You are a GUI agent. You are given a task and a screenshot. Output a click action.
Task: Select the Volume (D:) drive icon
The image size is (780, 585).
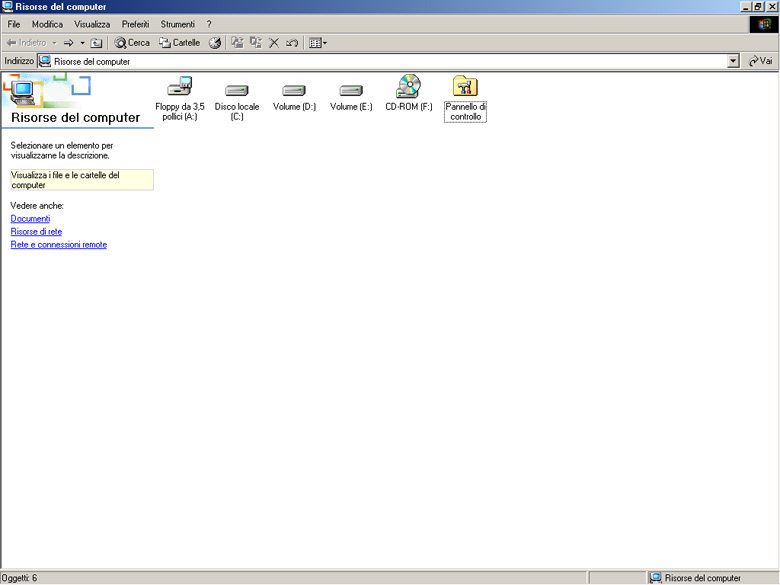[294, 90]
